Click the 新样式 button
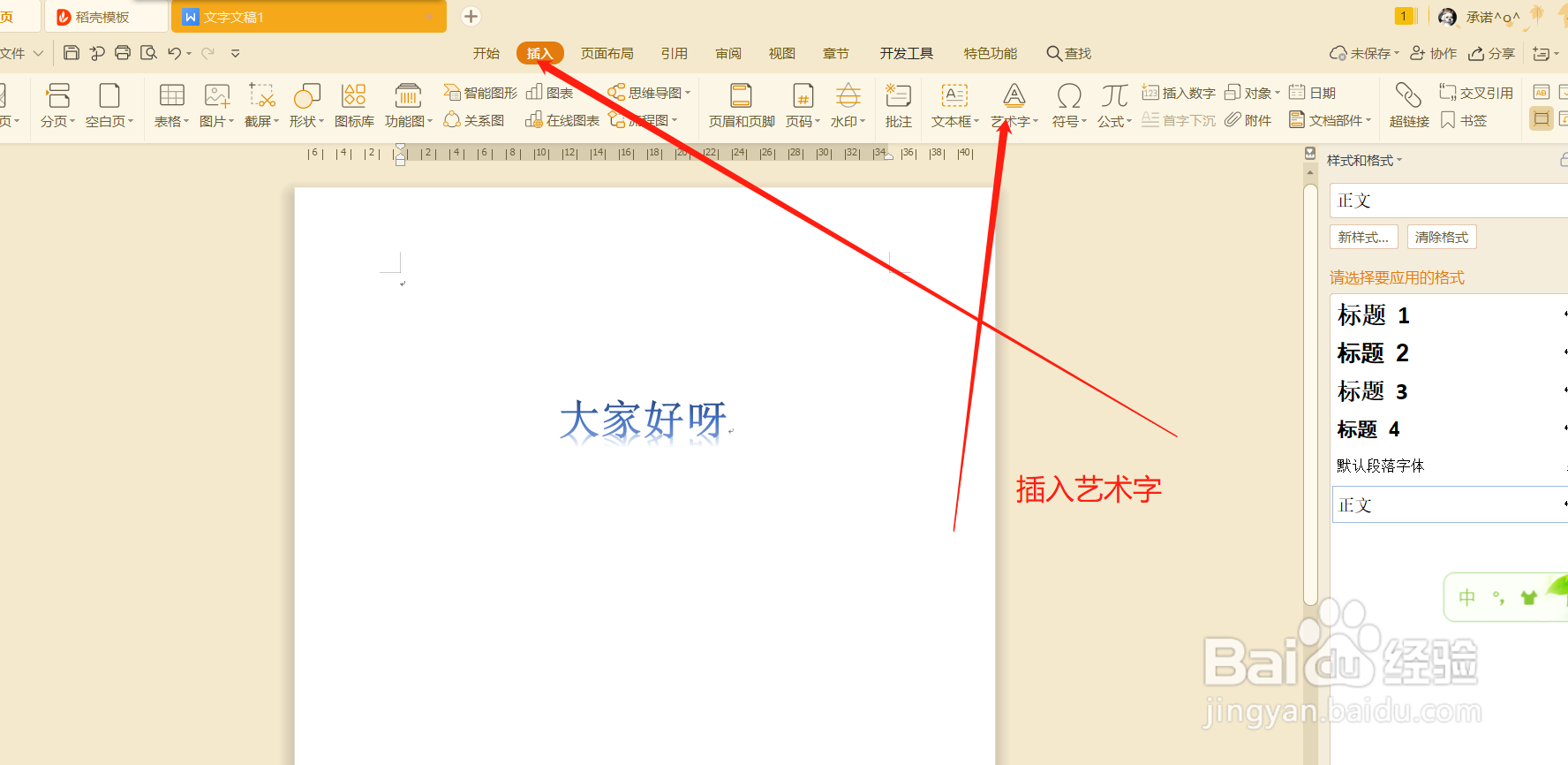The height and width of the screenshot is (765, 1568). coord(1363,237)
